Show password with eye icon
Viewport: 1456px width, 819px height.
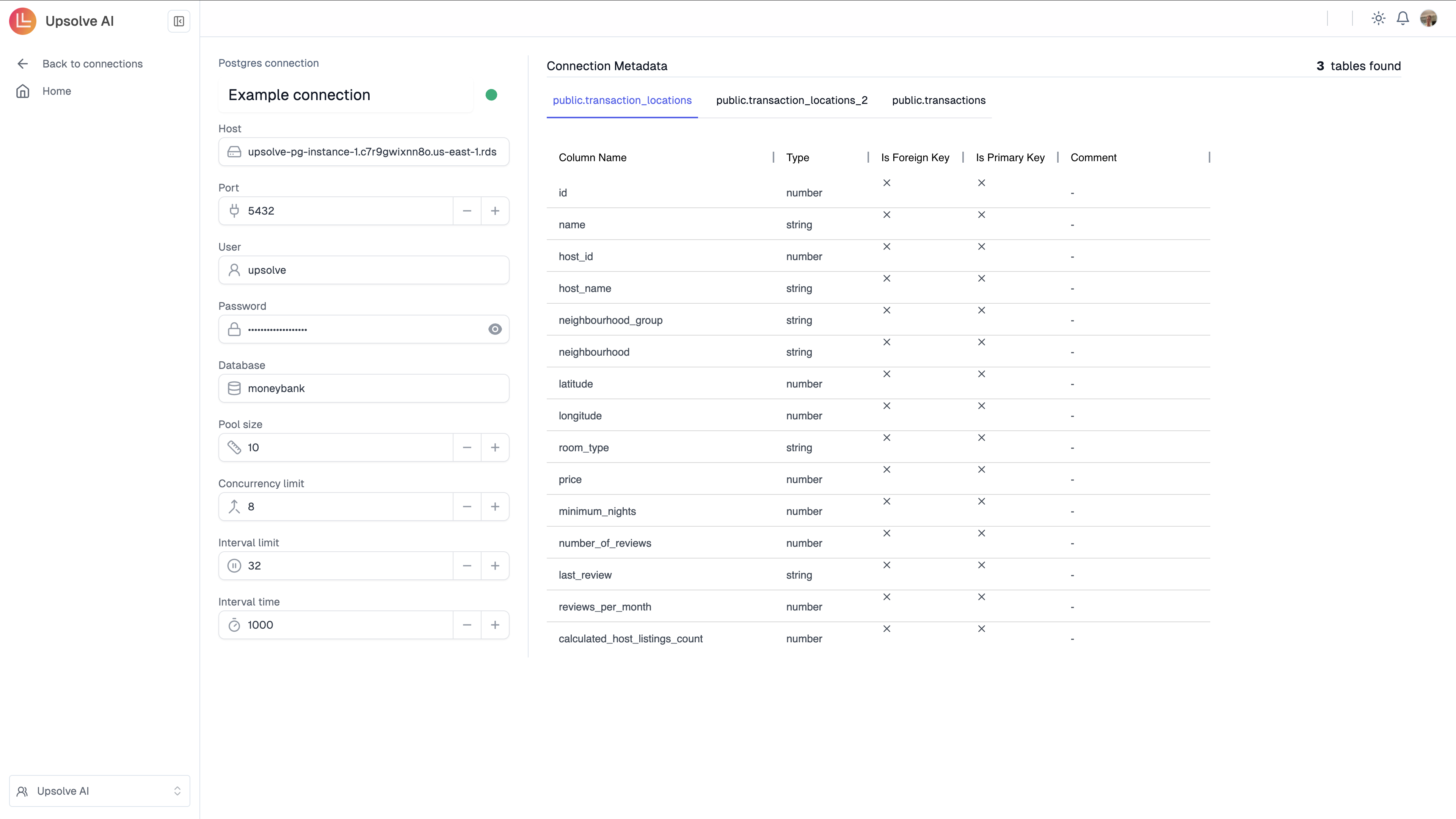click(x=494, y=329)
